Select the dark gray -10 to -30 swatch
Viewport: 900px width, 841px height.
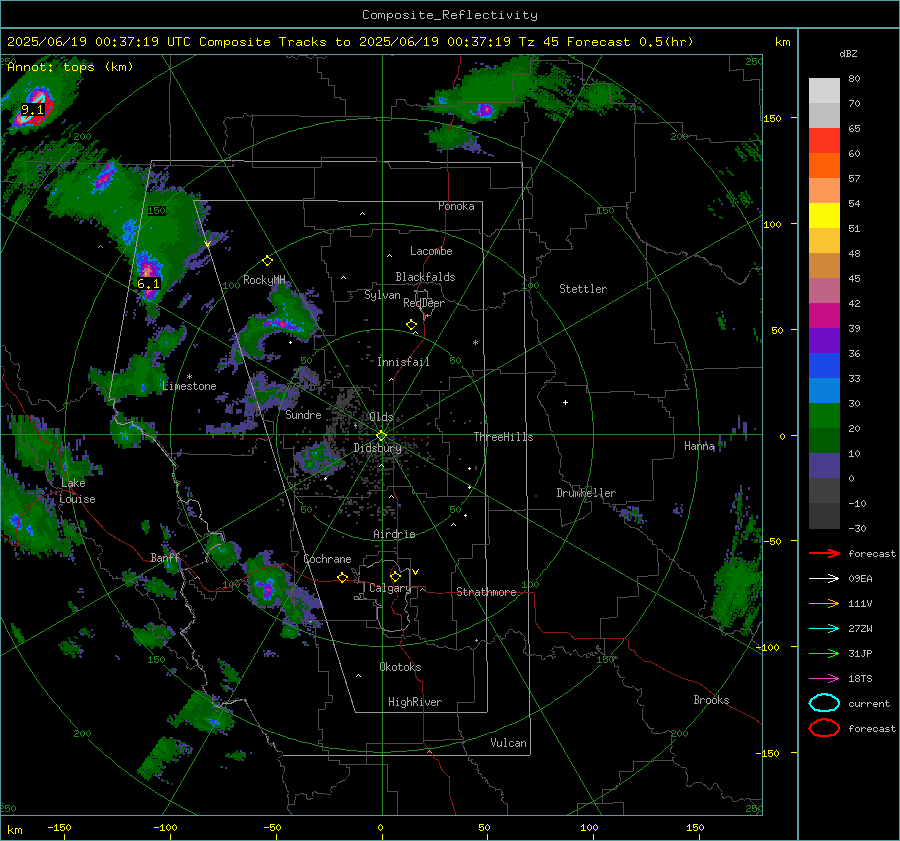tap(824, 516)
